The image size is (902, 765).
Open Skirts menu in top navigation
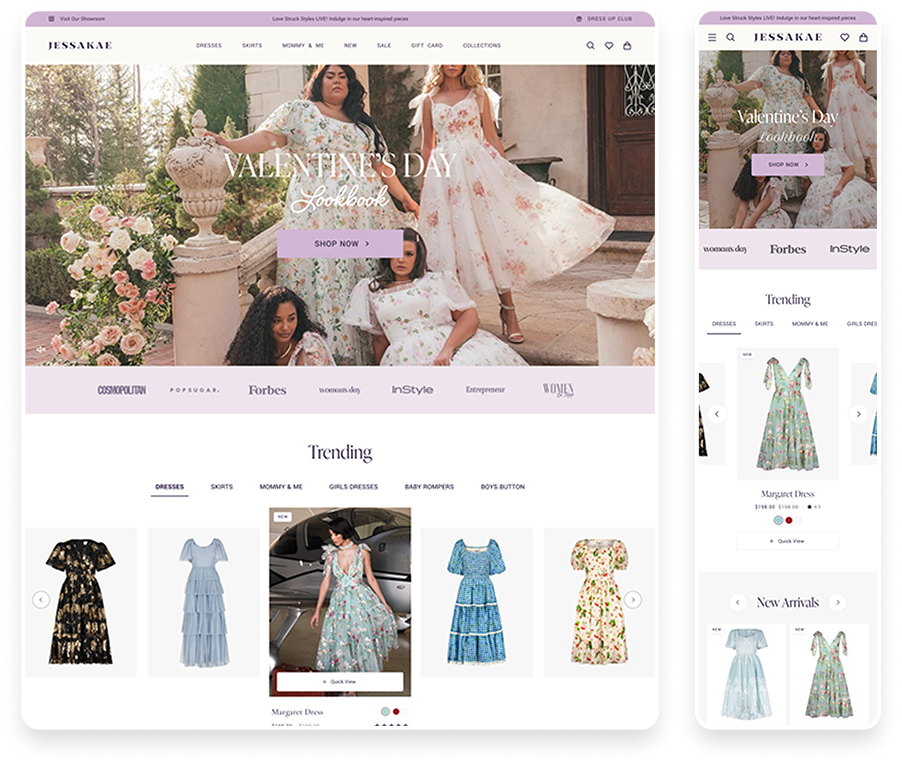[x=252, y=46]
